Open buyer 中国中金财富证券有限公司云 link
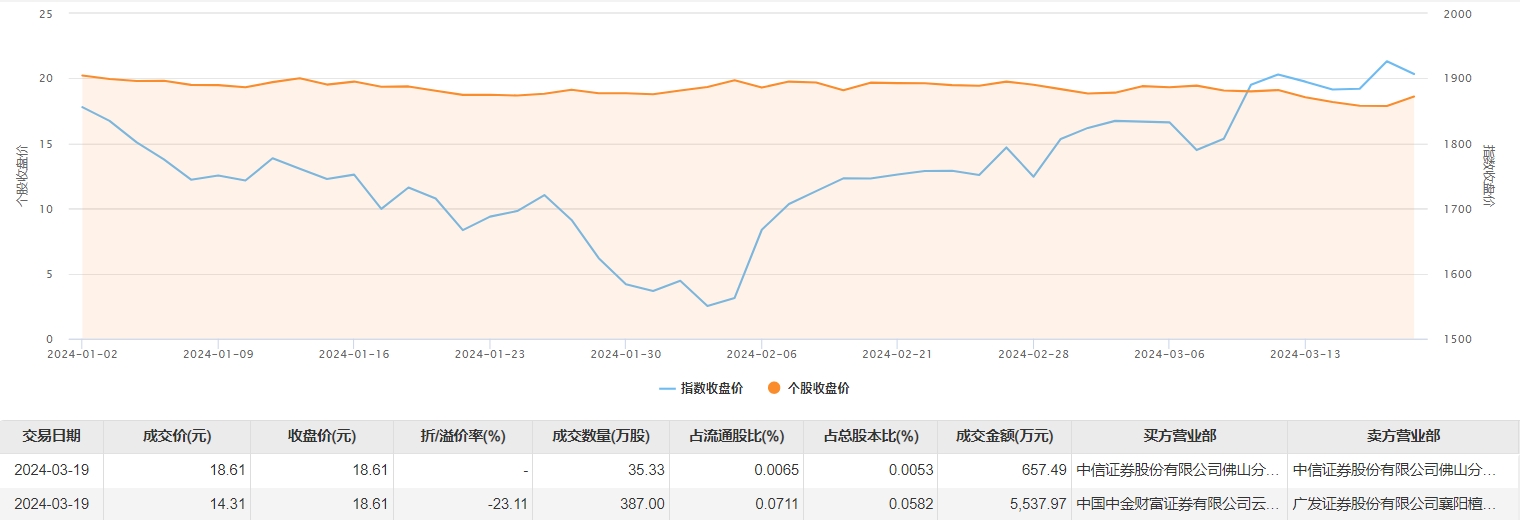The image size is (1520, 520). [x=1178, y=504]
